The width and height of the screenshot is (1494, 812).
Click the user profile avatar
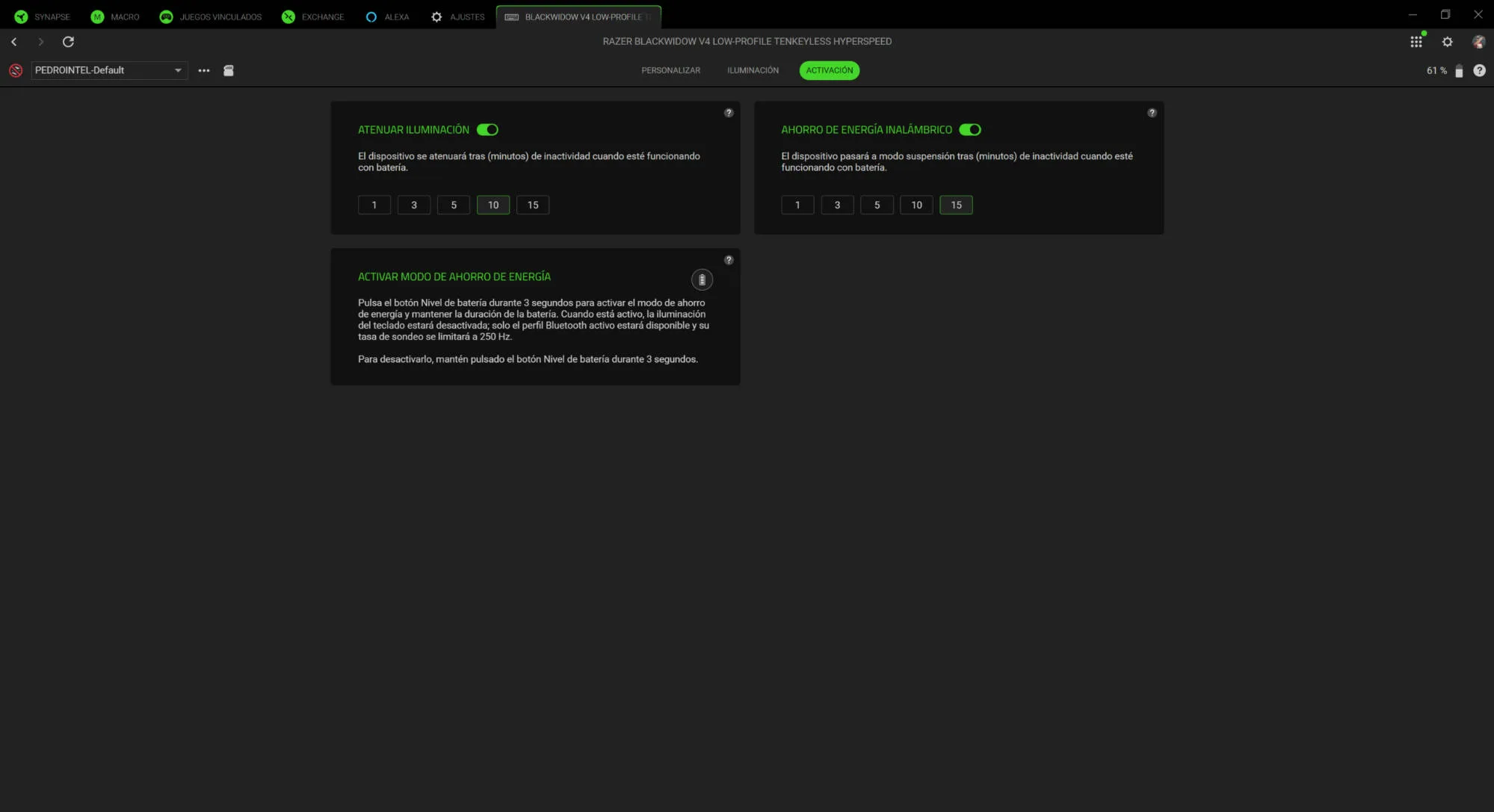tap(1478, 42)
